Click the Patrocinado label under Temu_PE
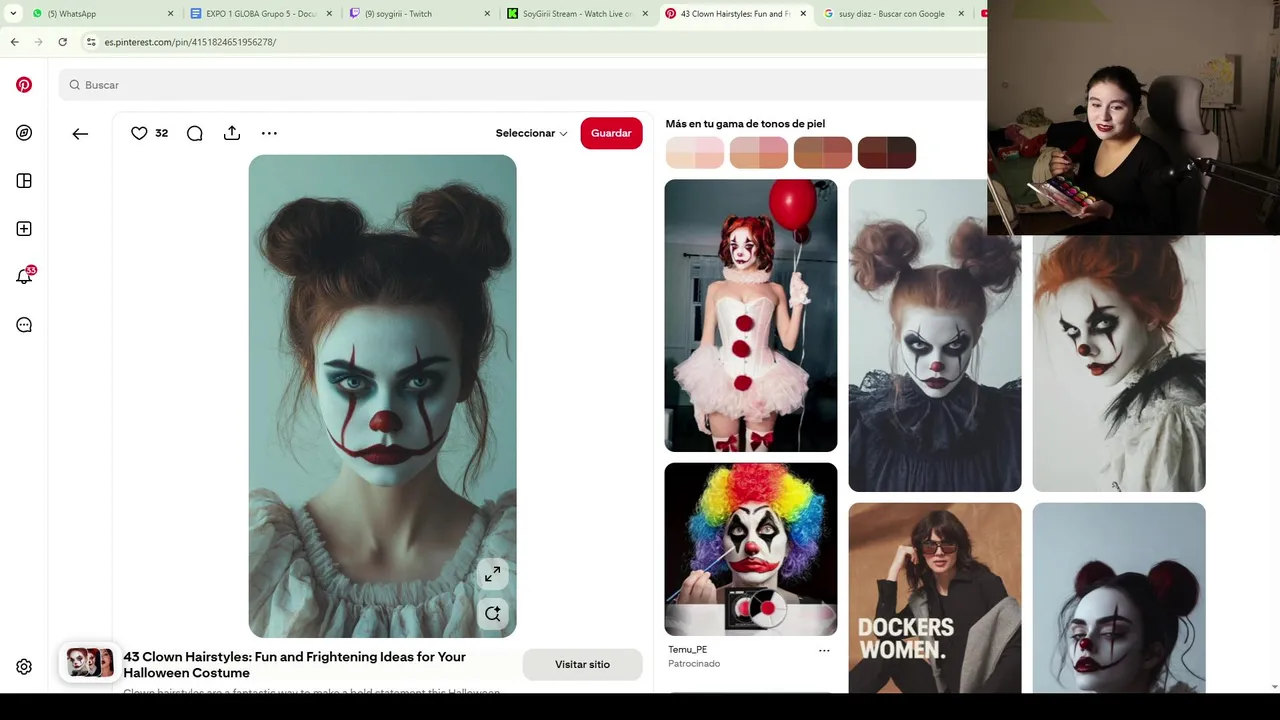1280x720 pixels. [694, 664]
